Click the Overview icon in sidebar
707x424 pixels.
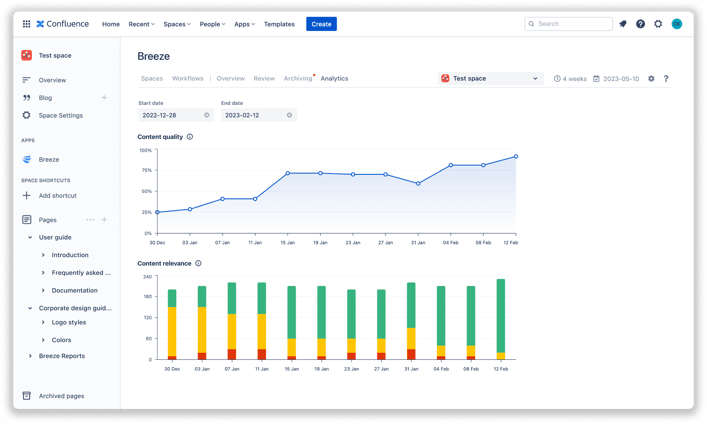(x=26, y=80)
